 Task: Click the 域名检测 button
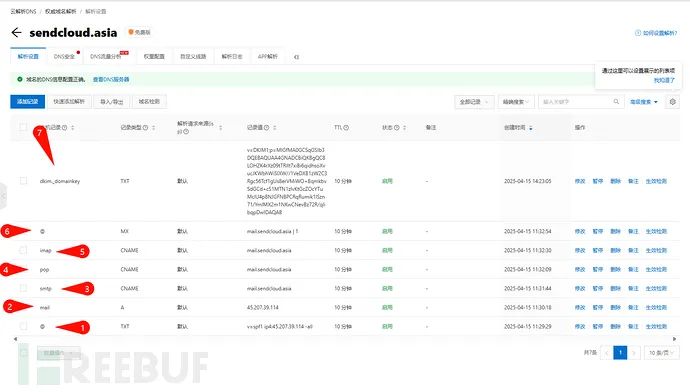click(149, 102)
